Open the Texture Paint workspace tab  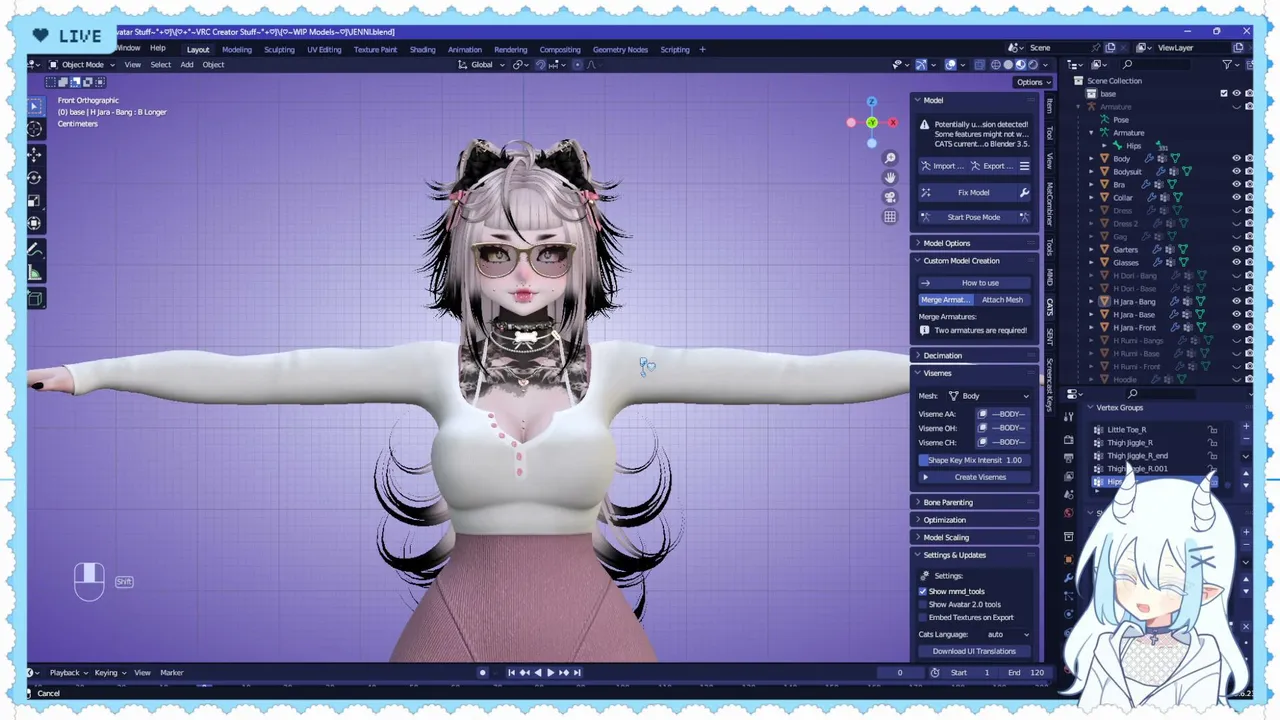pos(375,49)
